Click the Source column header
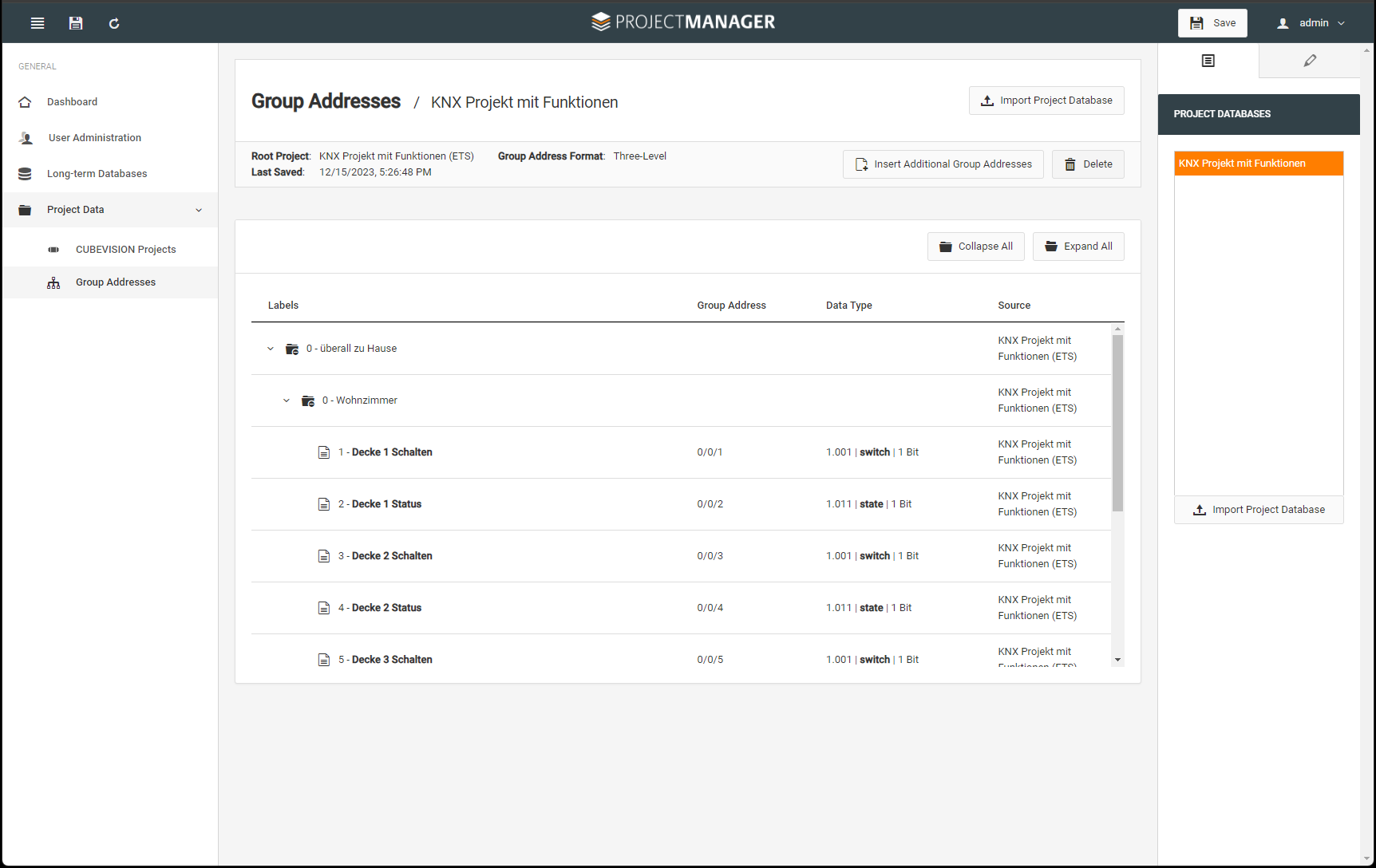The width and height of the screenshot is (1376, 868). (1014, 306)
